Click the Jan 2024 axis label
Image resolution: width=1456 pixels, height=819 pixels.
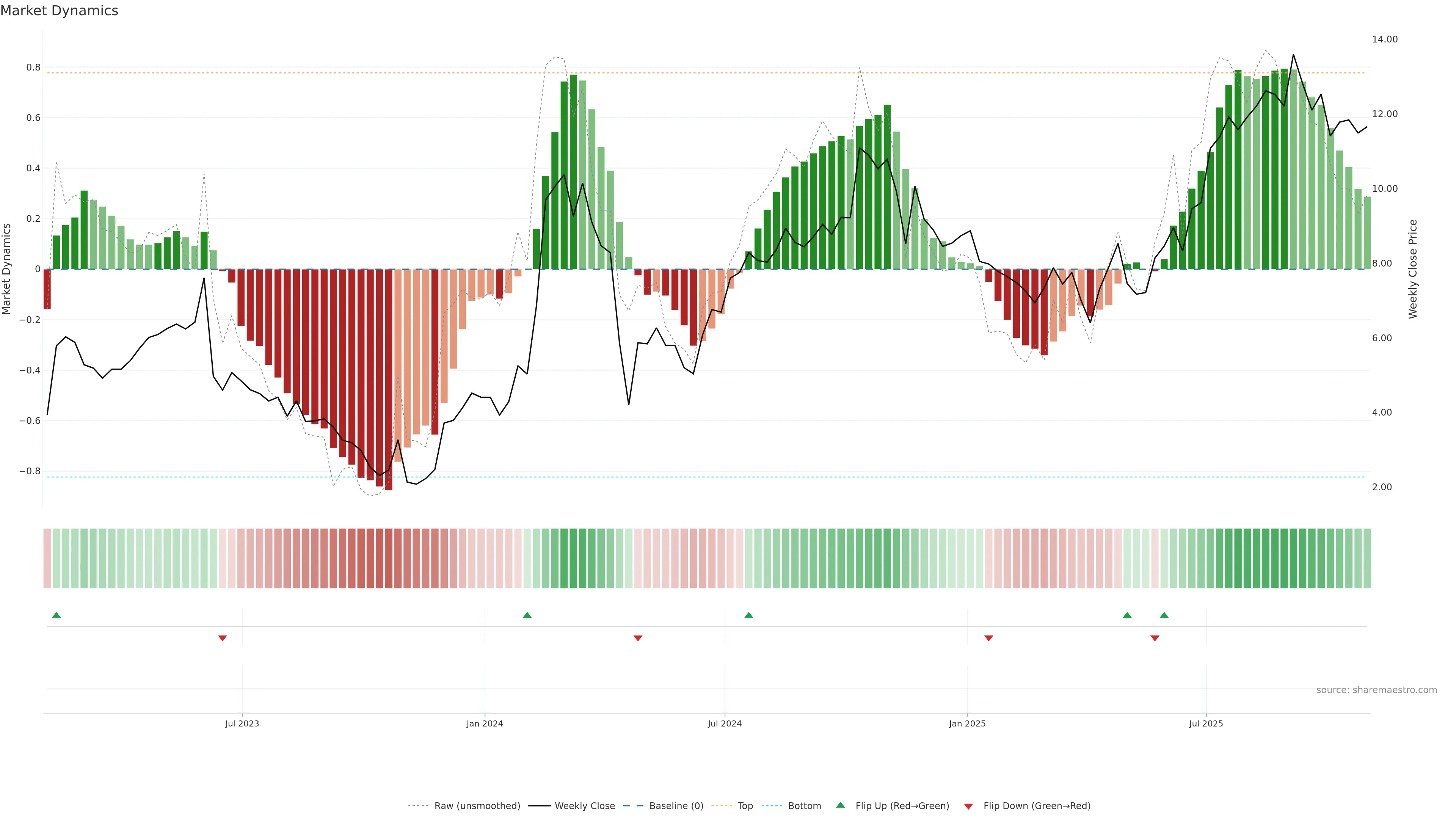485,723
